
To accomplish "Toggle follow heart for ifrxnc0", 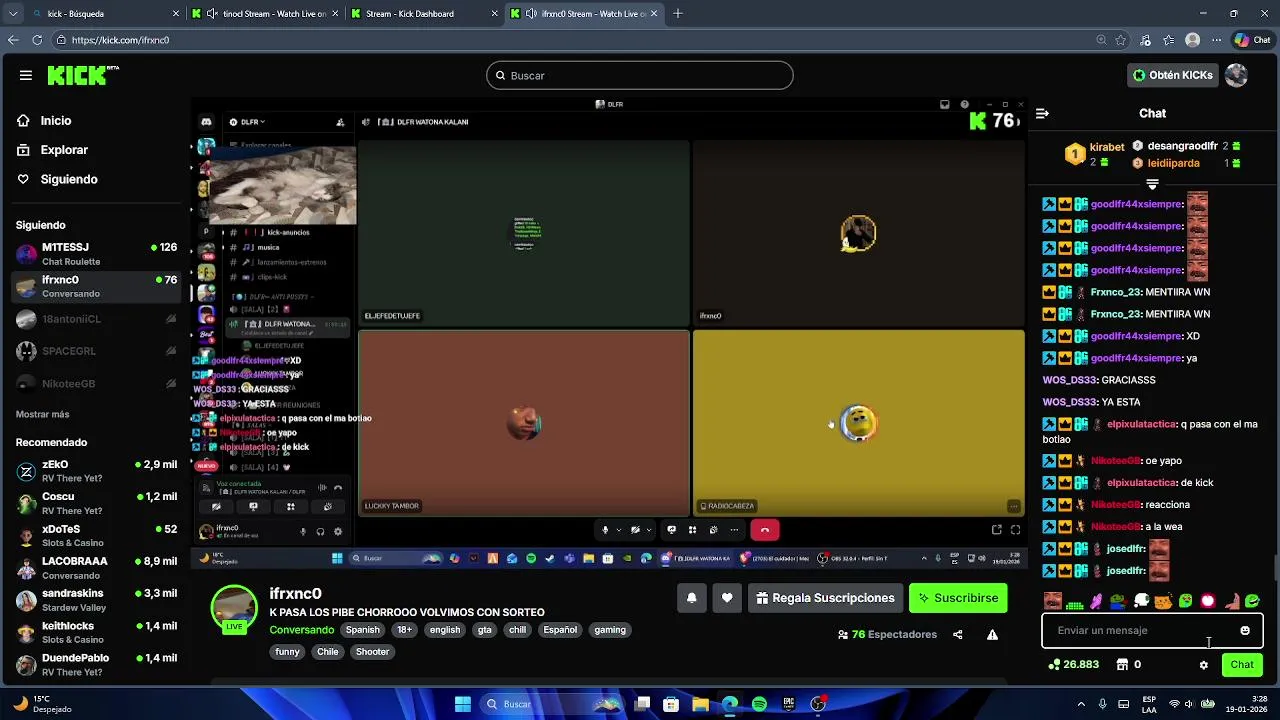I will (x=727, y=598).
